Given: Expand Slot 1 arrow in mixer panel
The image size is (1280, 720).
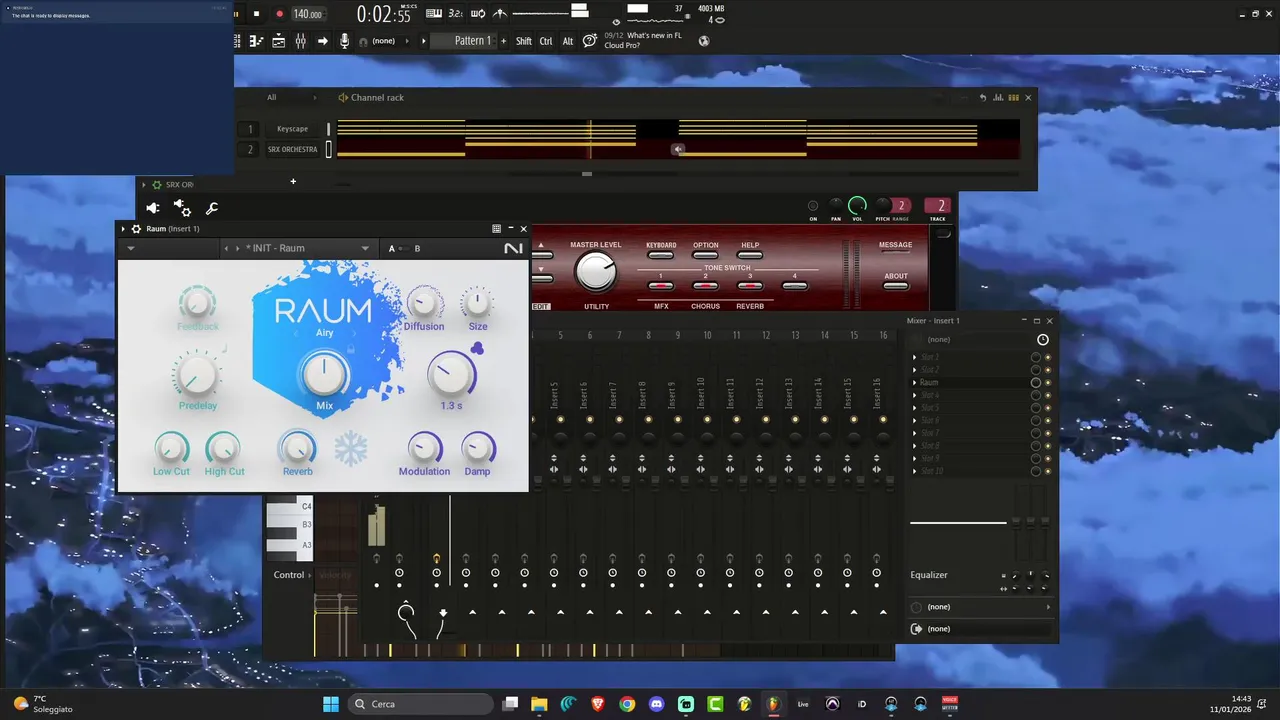Looking at the screenshot, I should [x=914, y=357].
